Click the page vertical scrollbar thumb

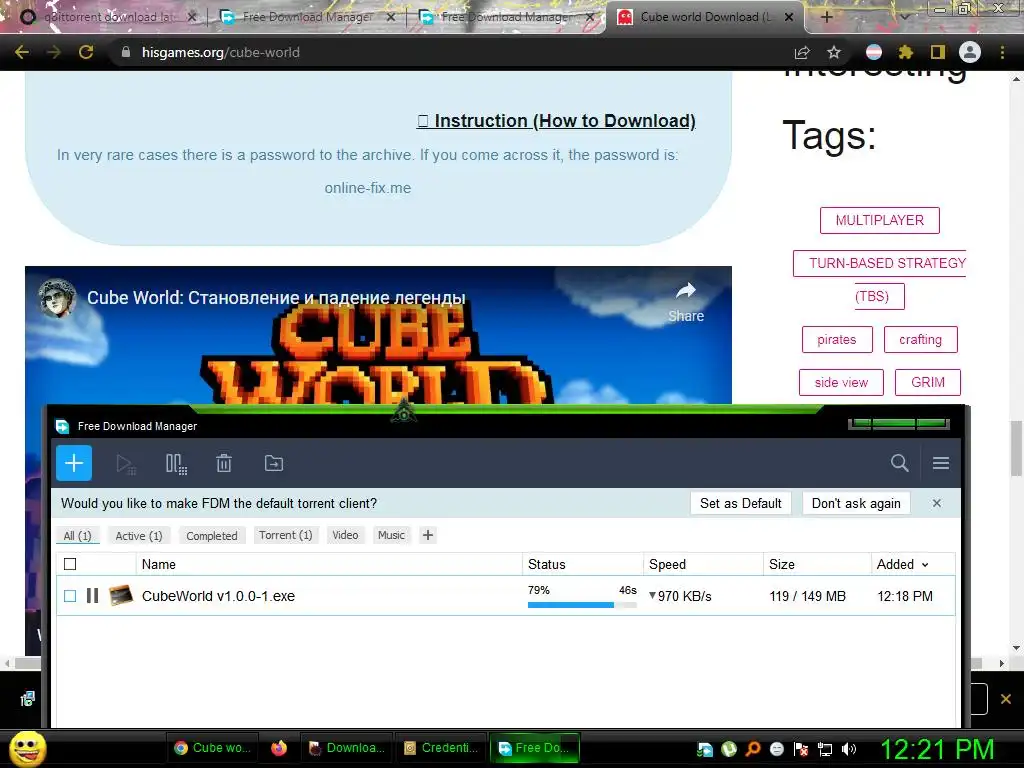pos(1016,449)
